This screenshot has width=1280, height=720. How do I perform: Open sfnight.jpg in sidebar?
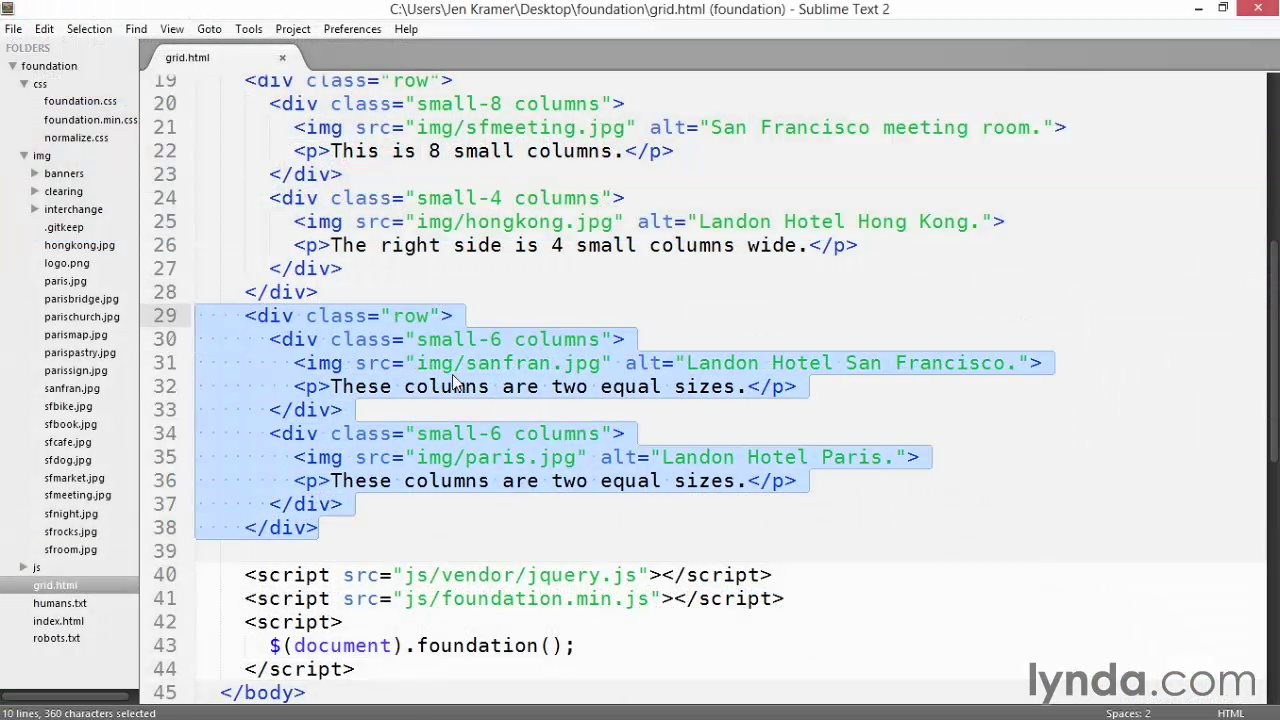tap(71, 514)
